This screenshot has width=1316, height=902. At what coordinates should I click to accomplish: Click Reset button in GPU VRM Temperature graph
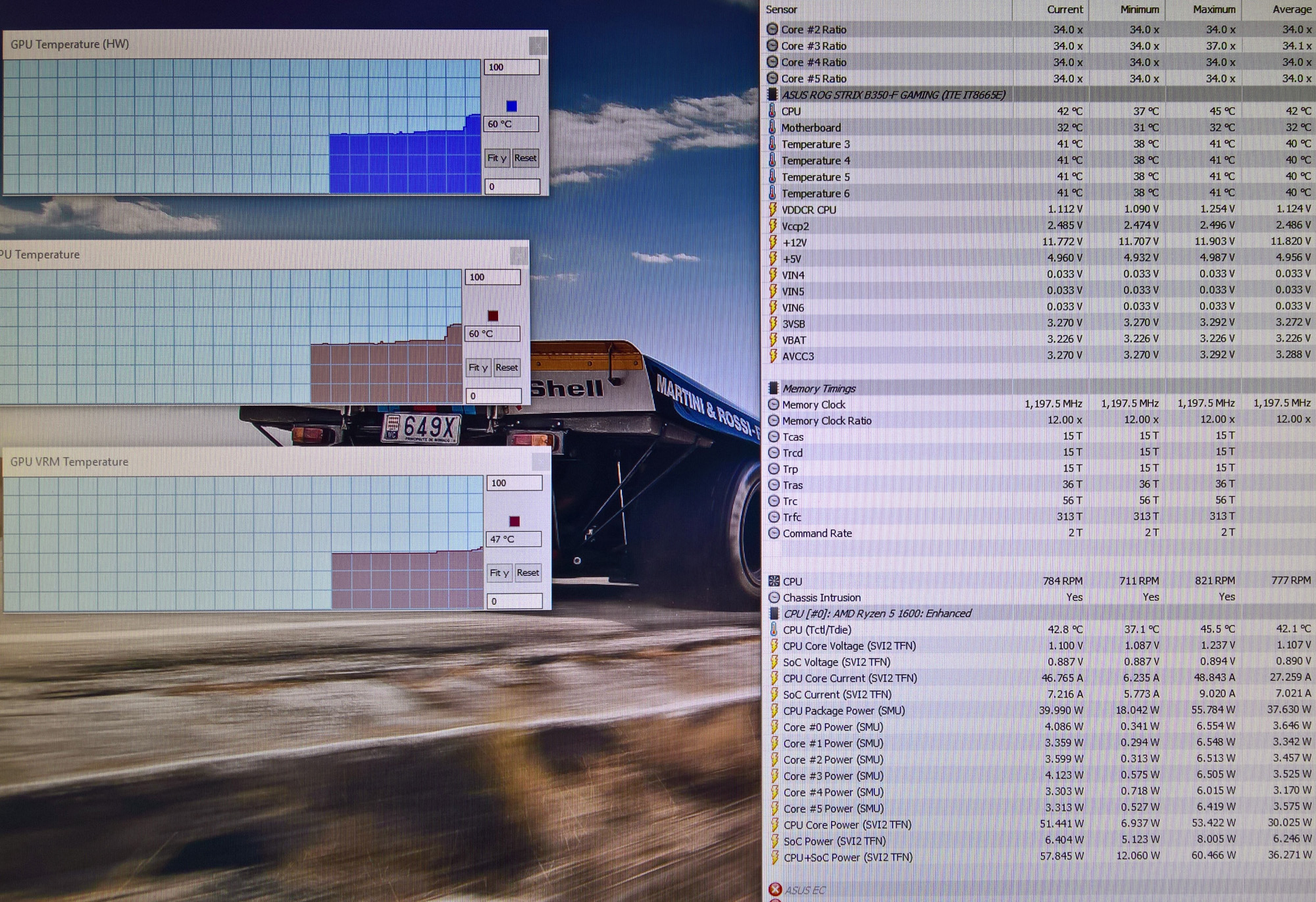(528, 573)
